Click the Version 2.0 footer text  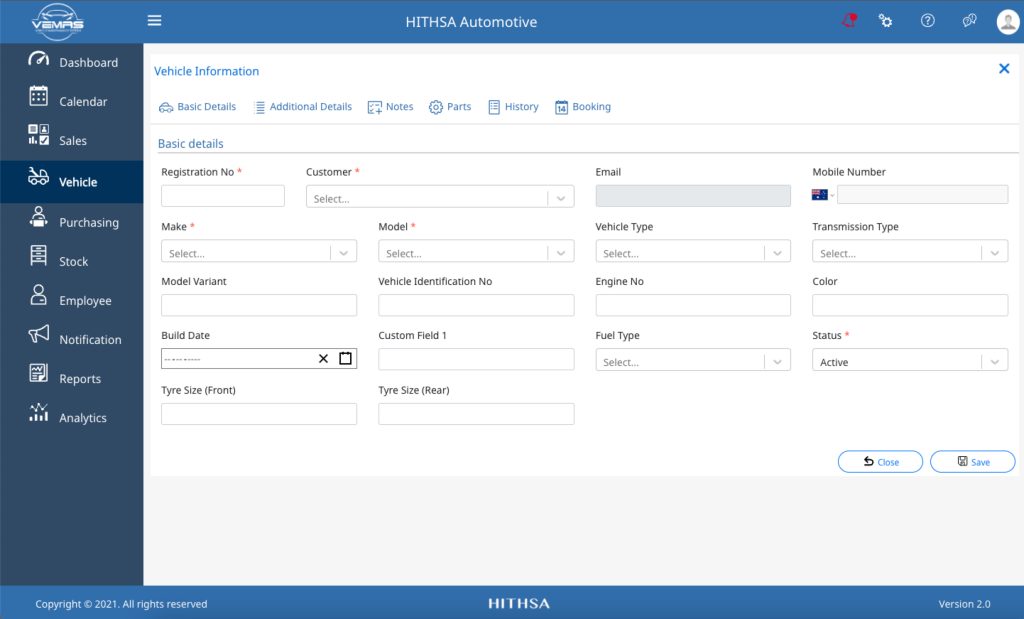(964, 604)
